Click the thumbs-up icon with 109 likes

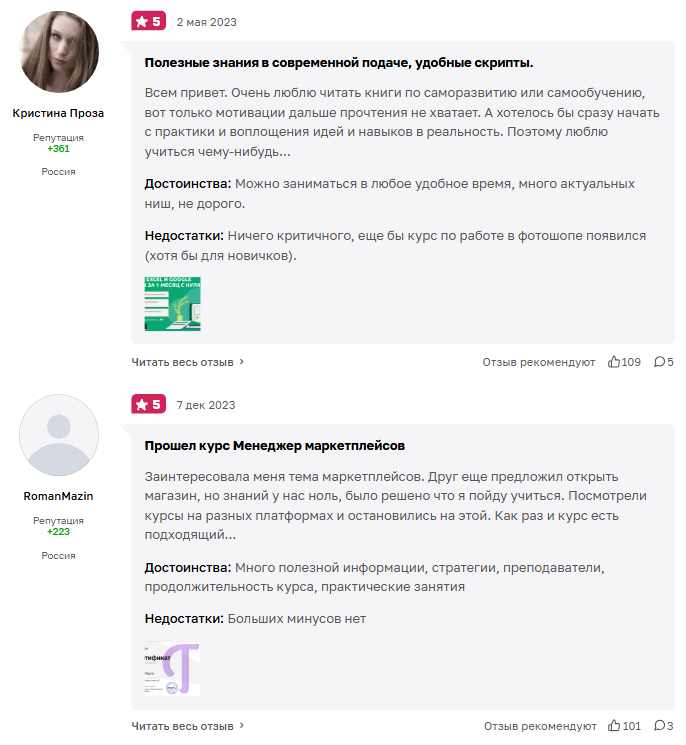(614, 362)
